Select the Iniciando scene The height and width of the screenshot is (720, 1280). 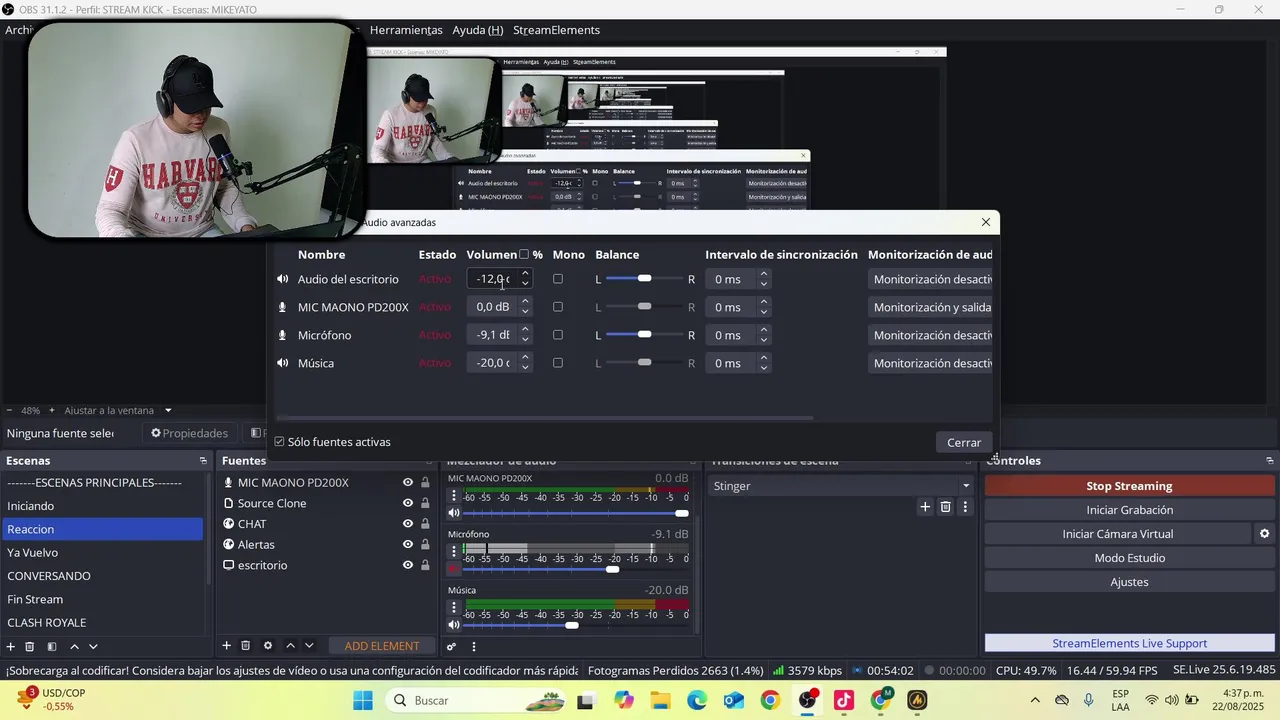pos(102,506)
